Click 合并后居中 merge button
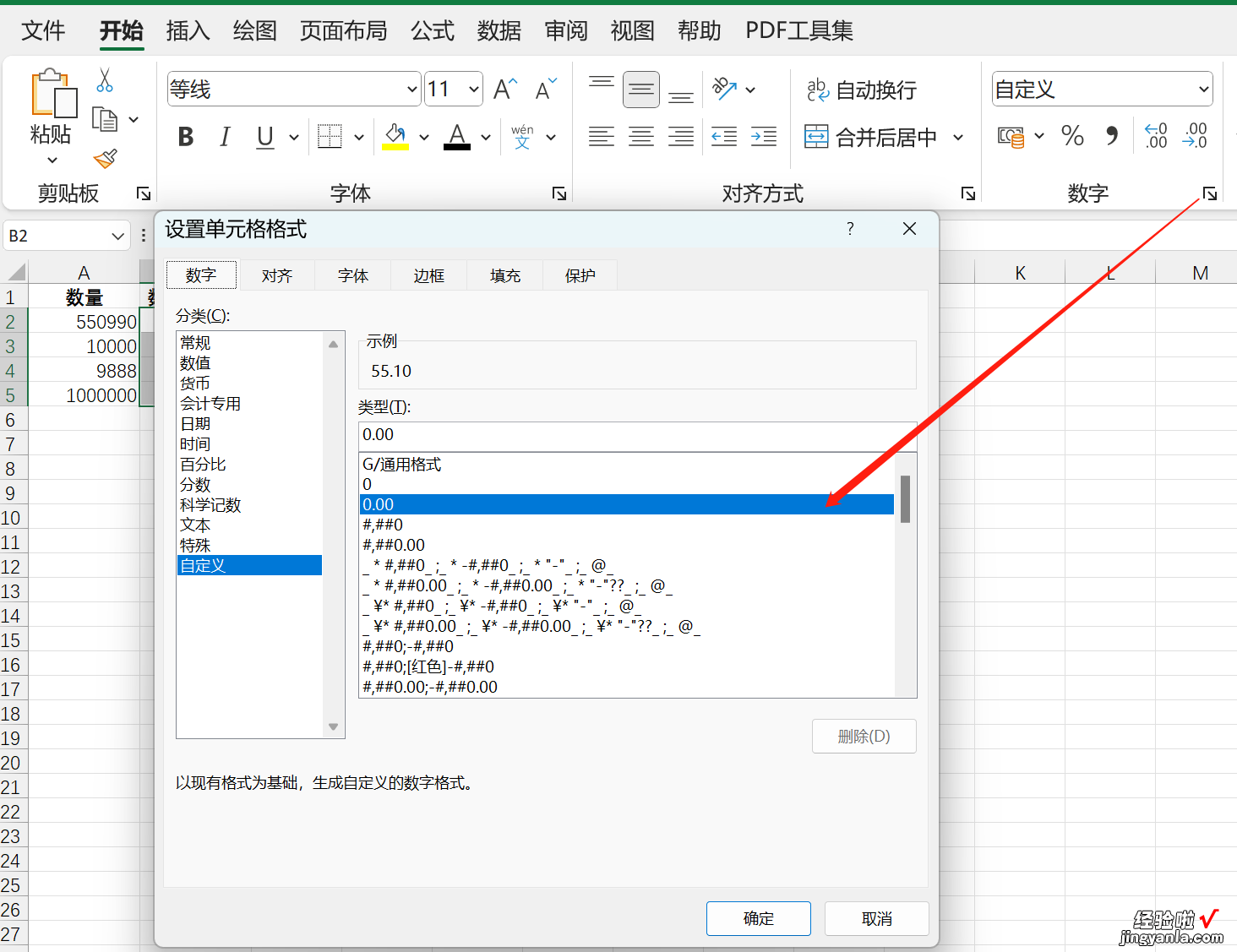The width and height of the screenshot is (1237, 952). 871,137
